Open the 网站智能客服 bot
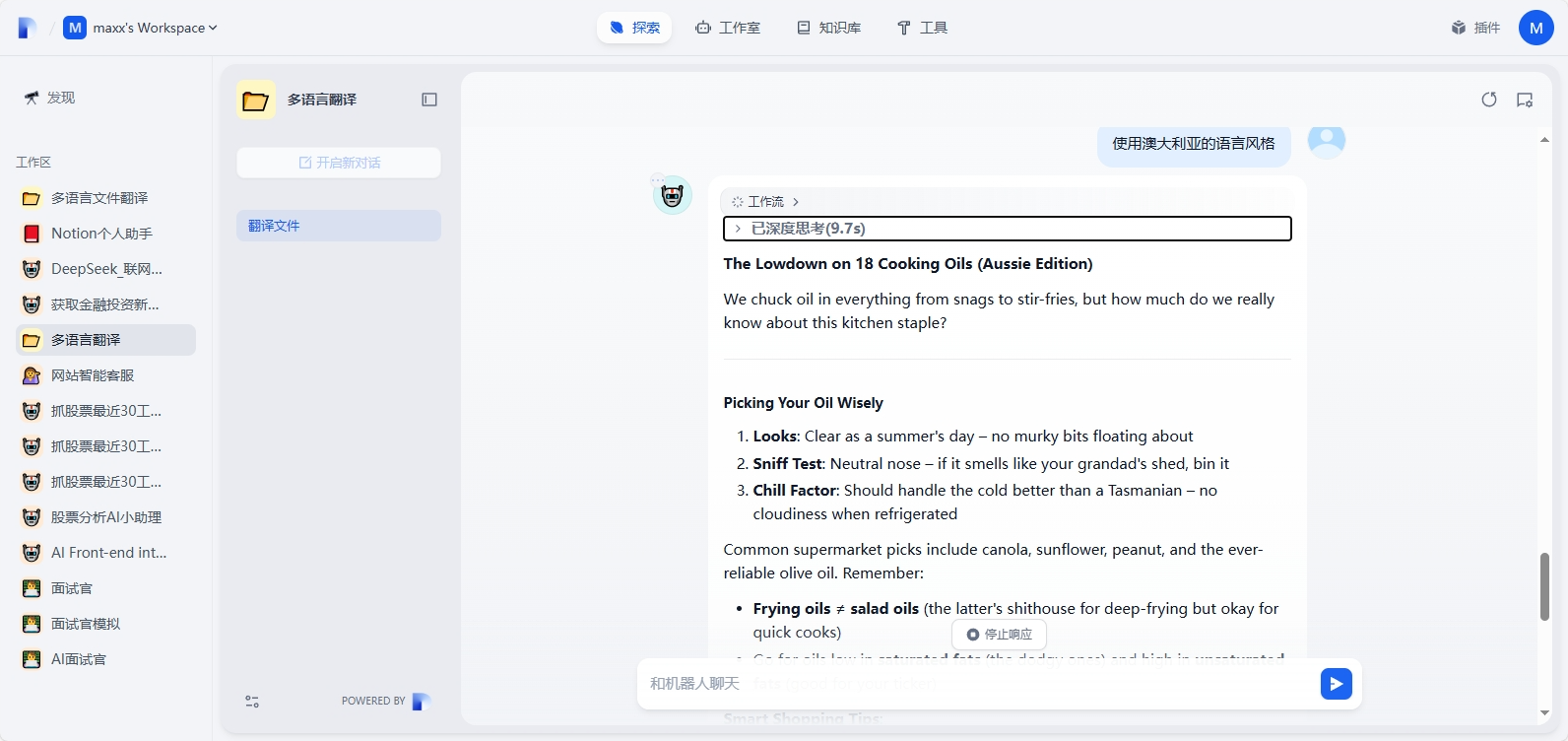This screenshot has width=1568, height=741. point(106,375)
